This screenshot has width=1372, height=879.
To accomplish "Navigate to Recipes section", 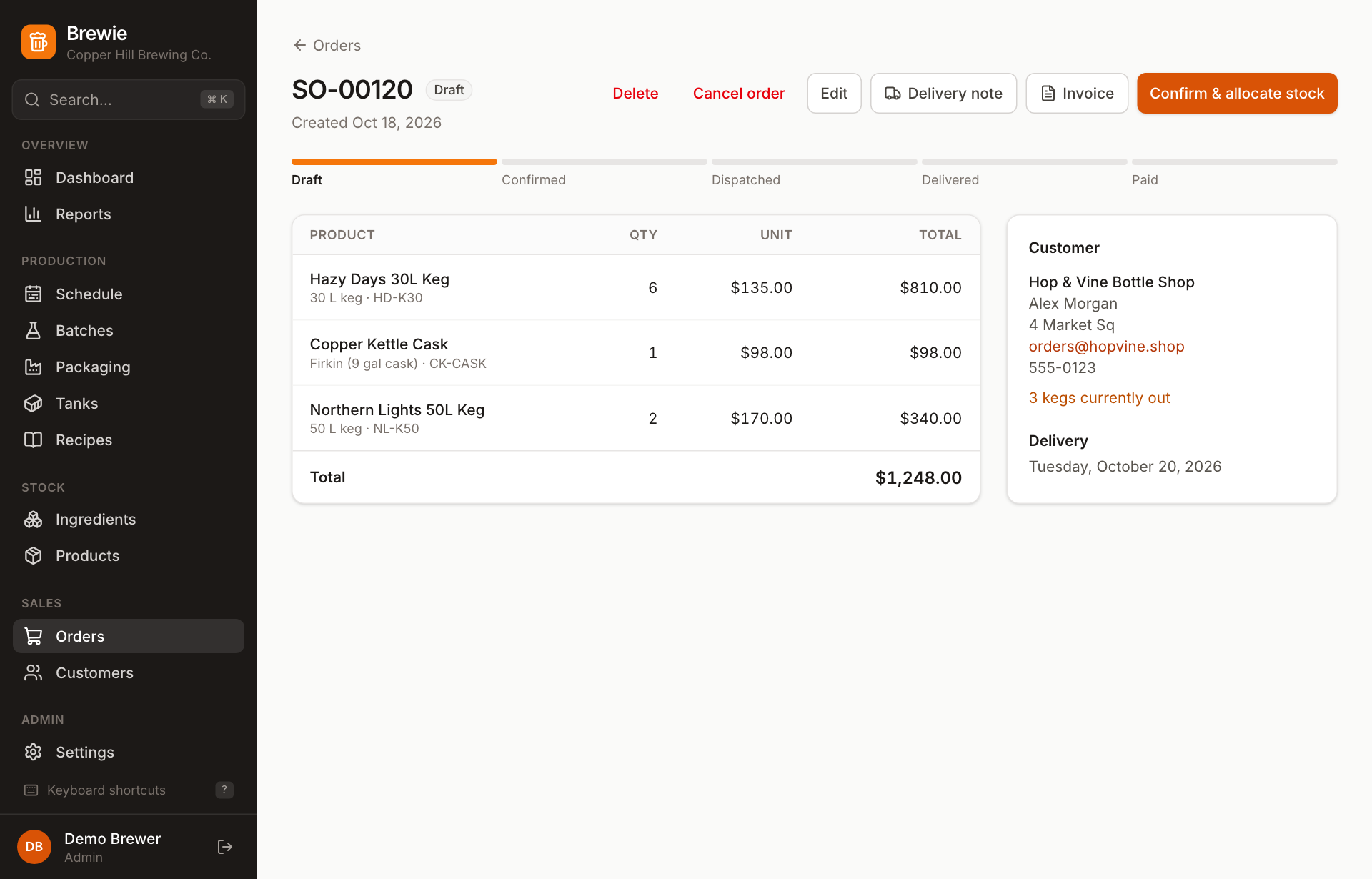I will tap(129, 439).
